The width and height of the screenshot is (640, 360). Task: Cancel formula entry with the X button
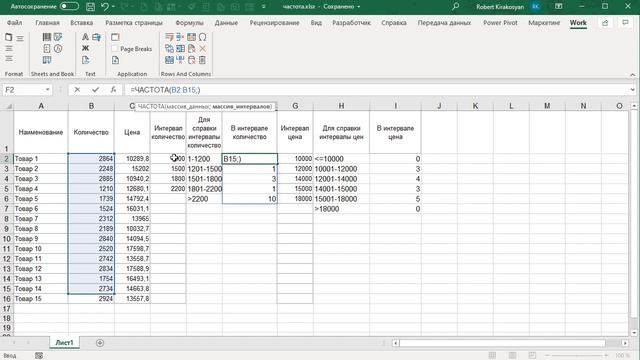tap(77, 90)
